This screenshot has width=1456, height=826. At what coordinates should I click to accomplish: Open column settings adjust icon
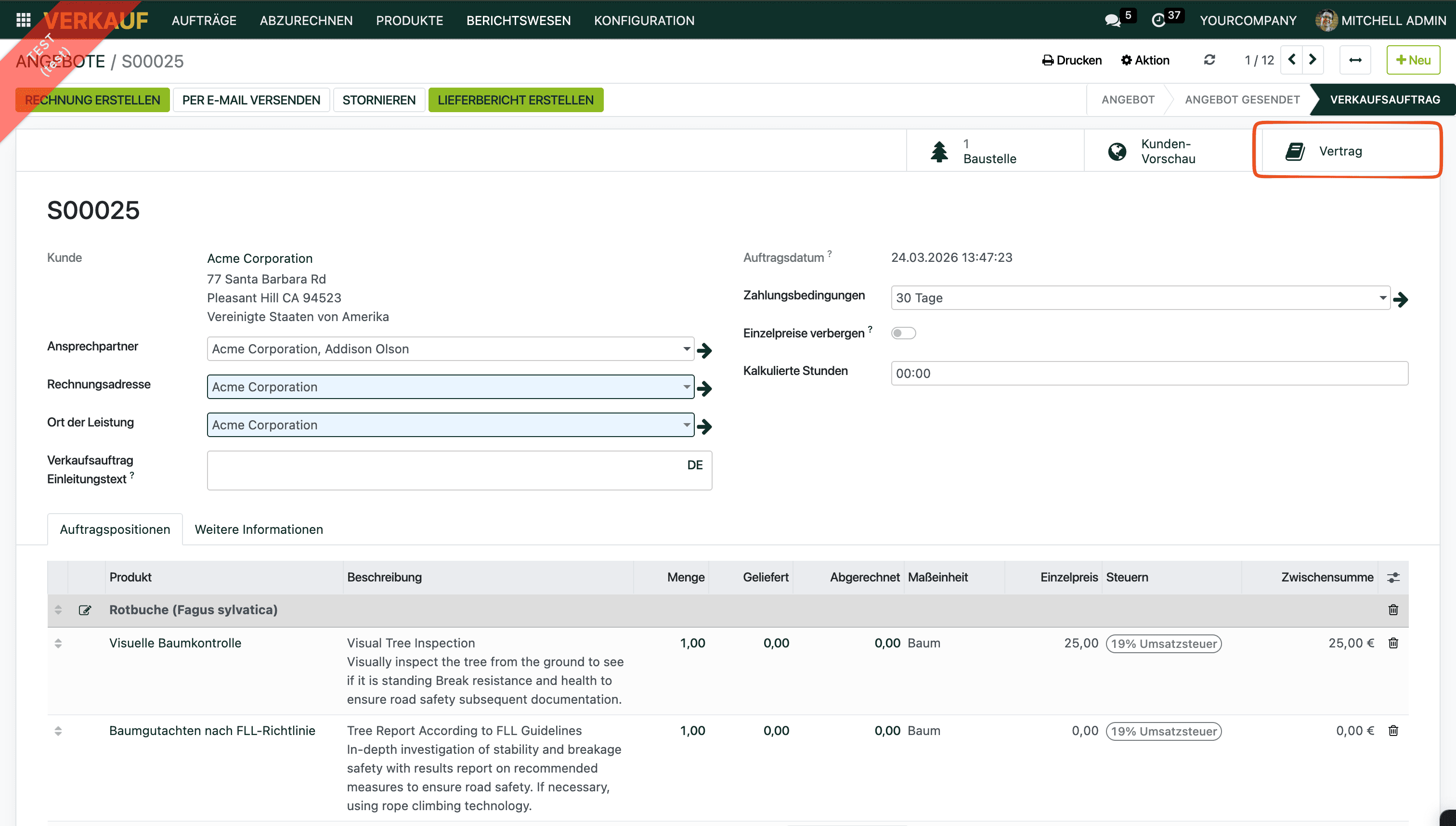click(1393, 578)
